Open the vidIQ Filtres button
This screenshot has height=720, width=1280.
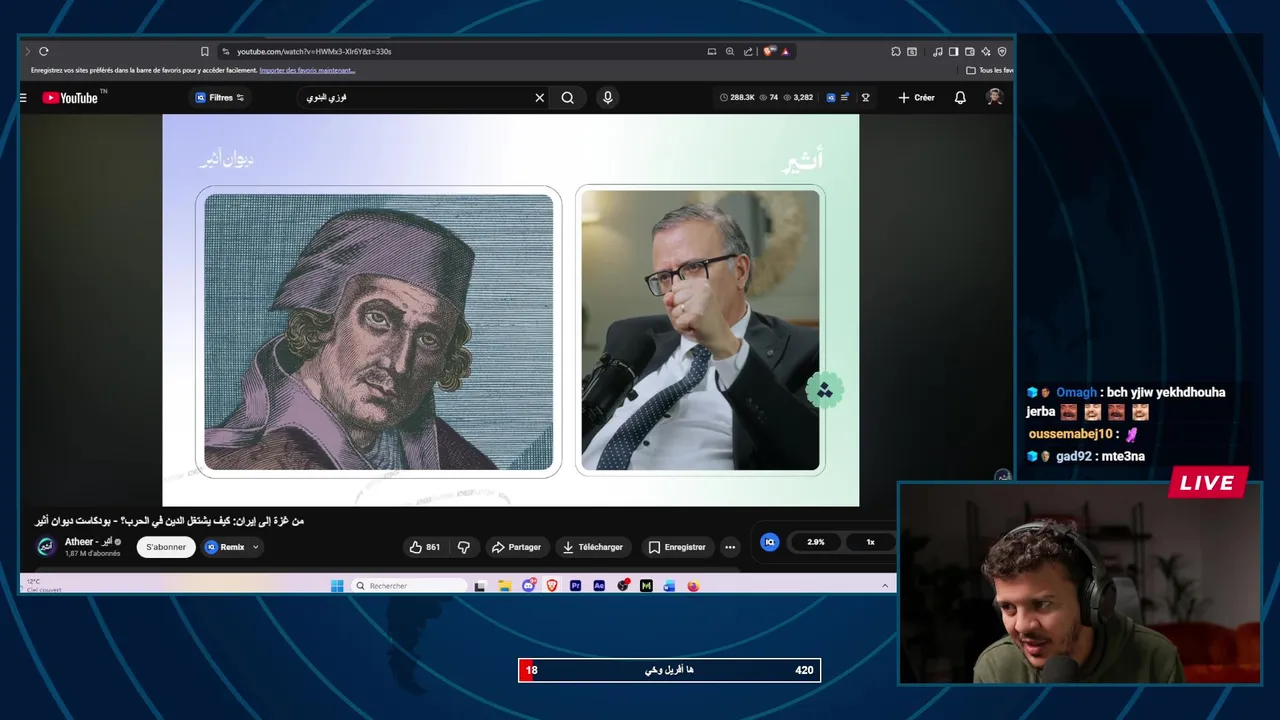219,98
